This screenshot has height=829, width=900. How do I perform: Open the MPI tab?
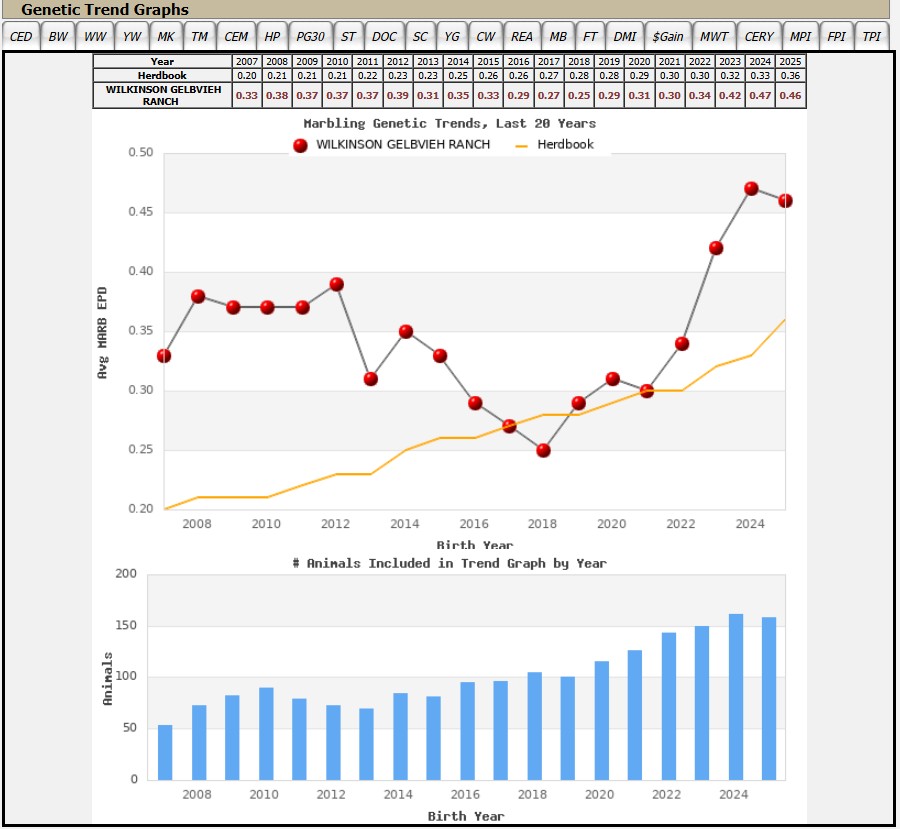(x=800, y=36)
